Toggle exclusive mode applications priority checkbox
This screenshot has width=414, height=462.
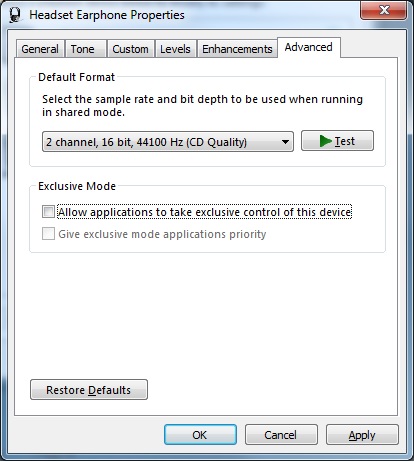click(48, 234)
